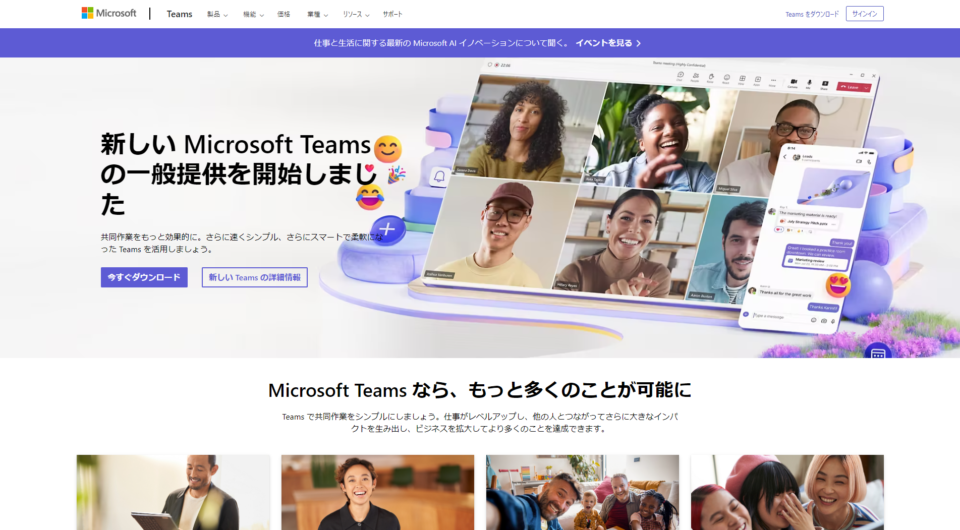Screen dimensions: 960x530
Task: Click the サインイン button
Action: (864, 14)
